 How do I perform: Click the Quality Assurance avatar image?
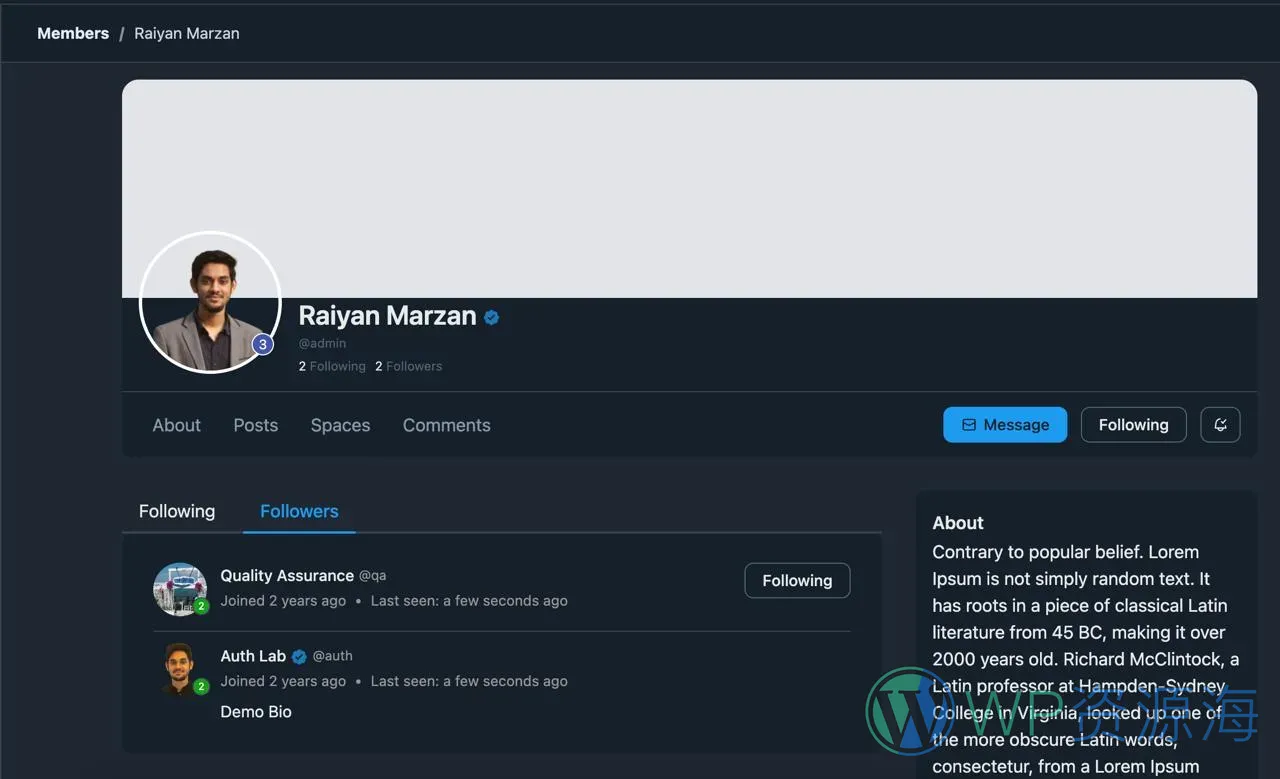click(x=179, y=587)
